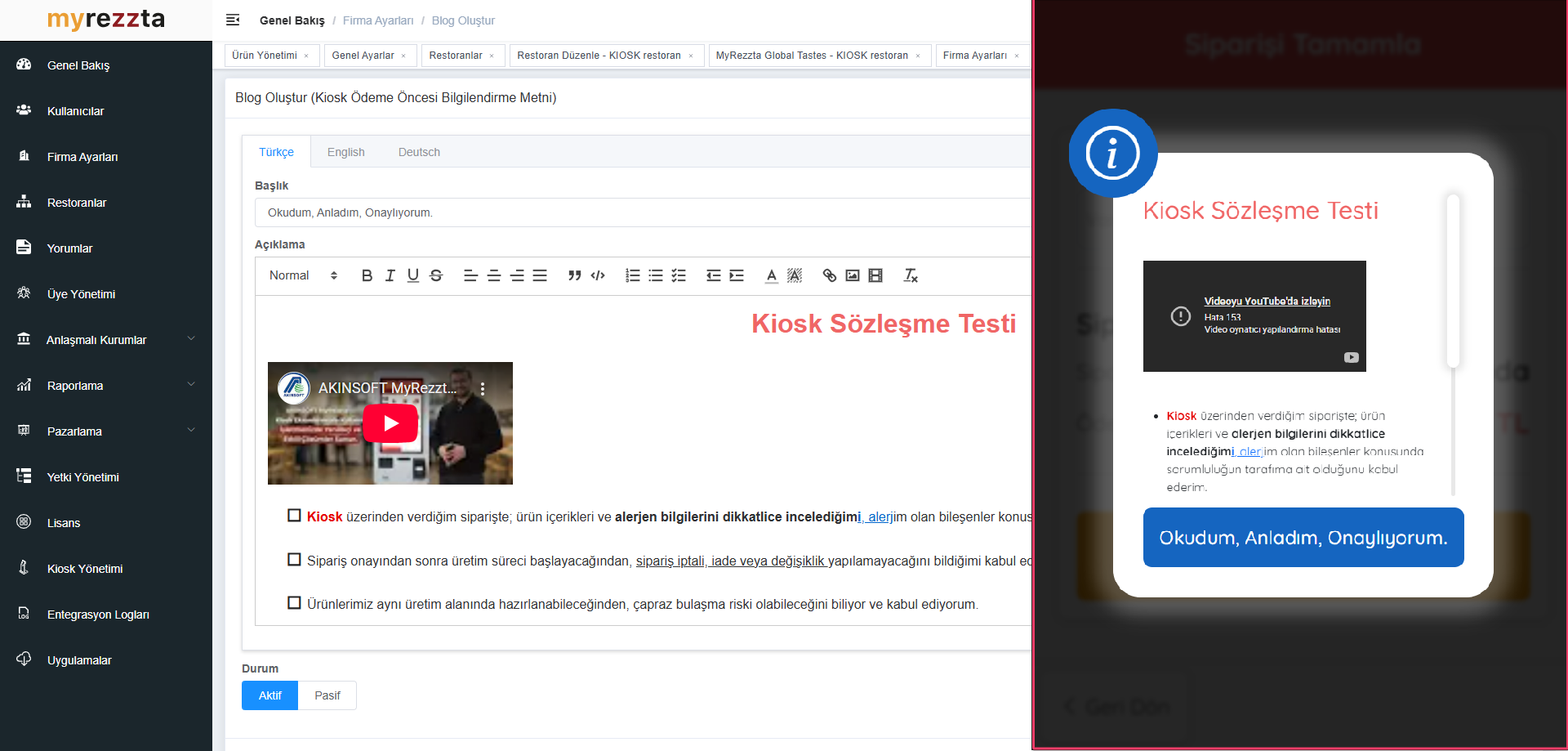Check the Ürünlerimiz çapraz bulaşma checkbox

[x=294, y=603]
